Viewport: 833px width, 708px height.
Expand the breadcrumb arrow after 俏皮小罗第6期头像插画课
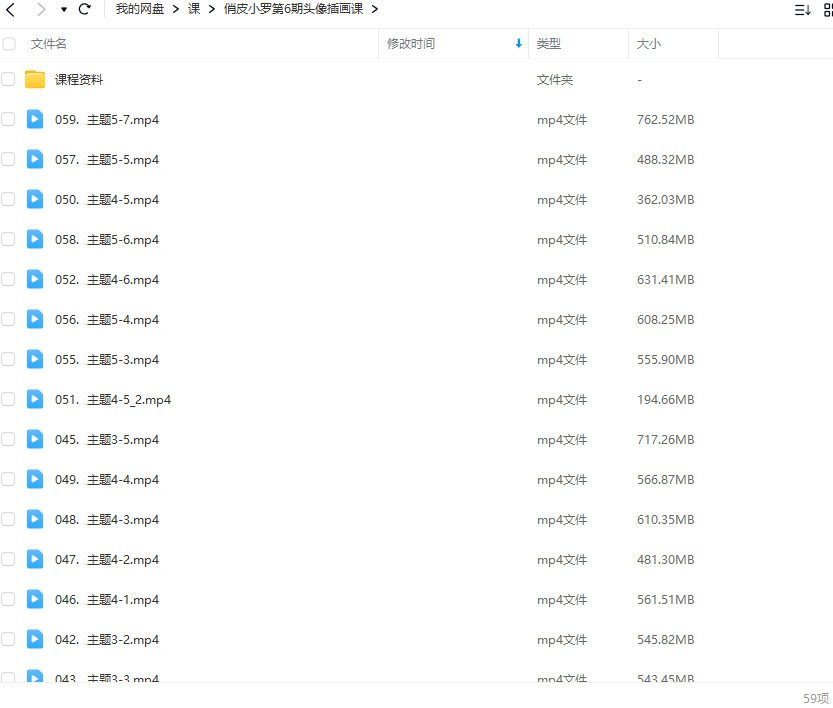coord(375,9)
